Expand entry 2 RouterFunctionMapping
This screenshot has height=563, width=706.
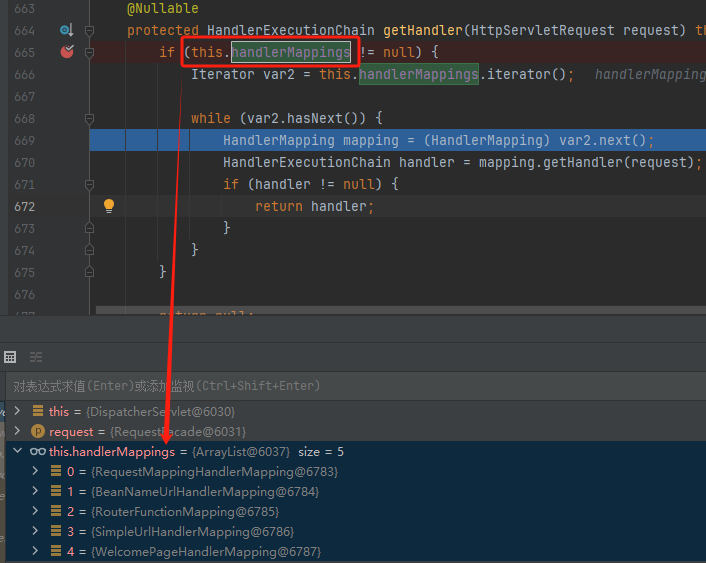coord(35,511)
